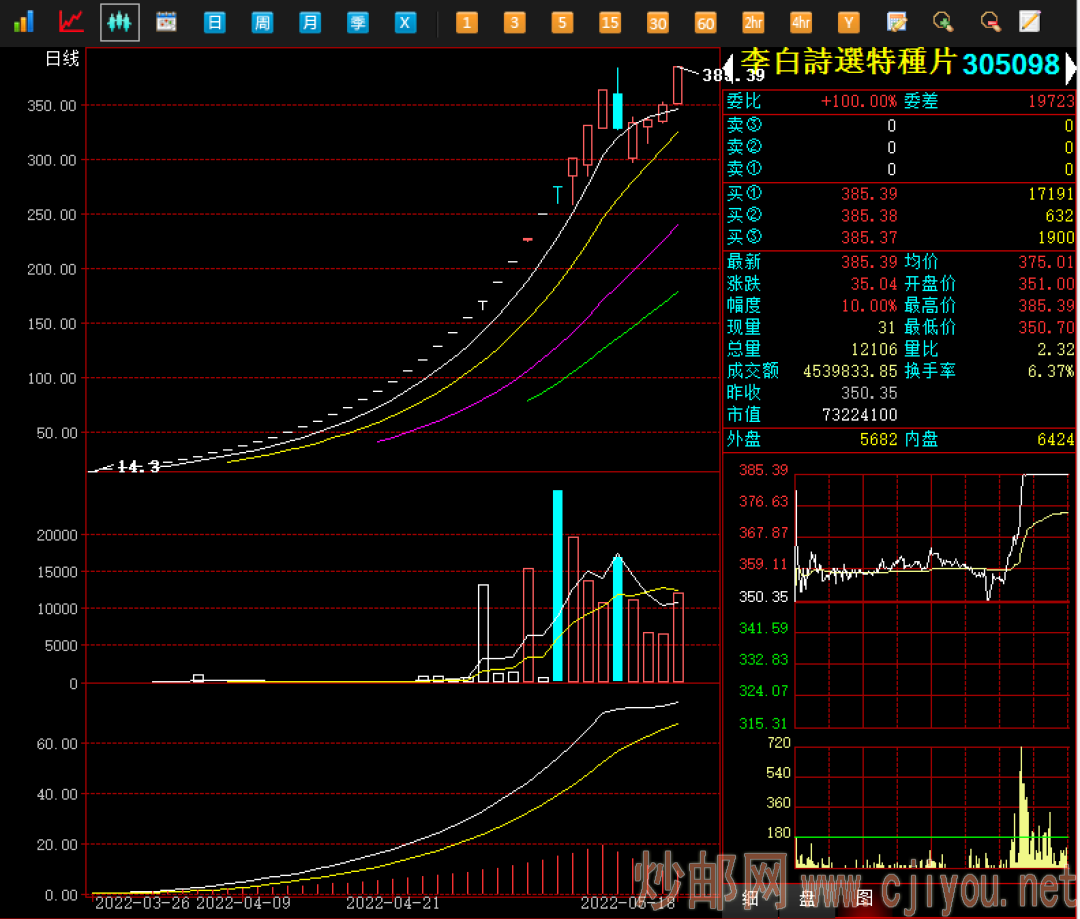Select the 2hr interval button
The width and height of the screenshot is (1080, 919).
753,22
